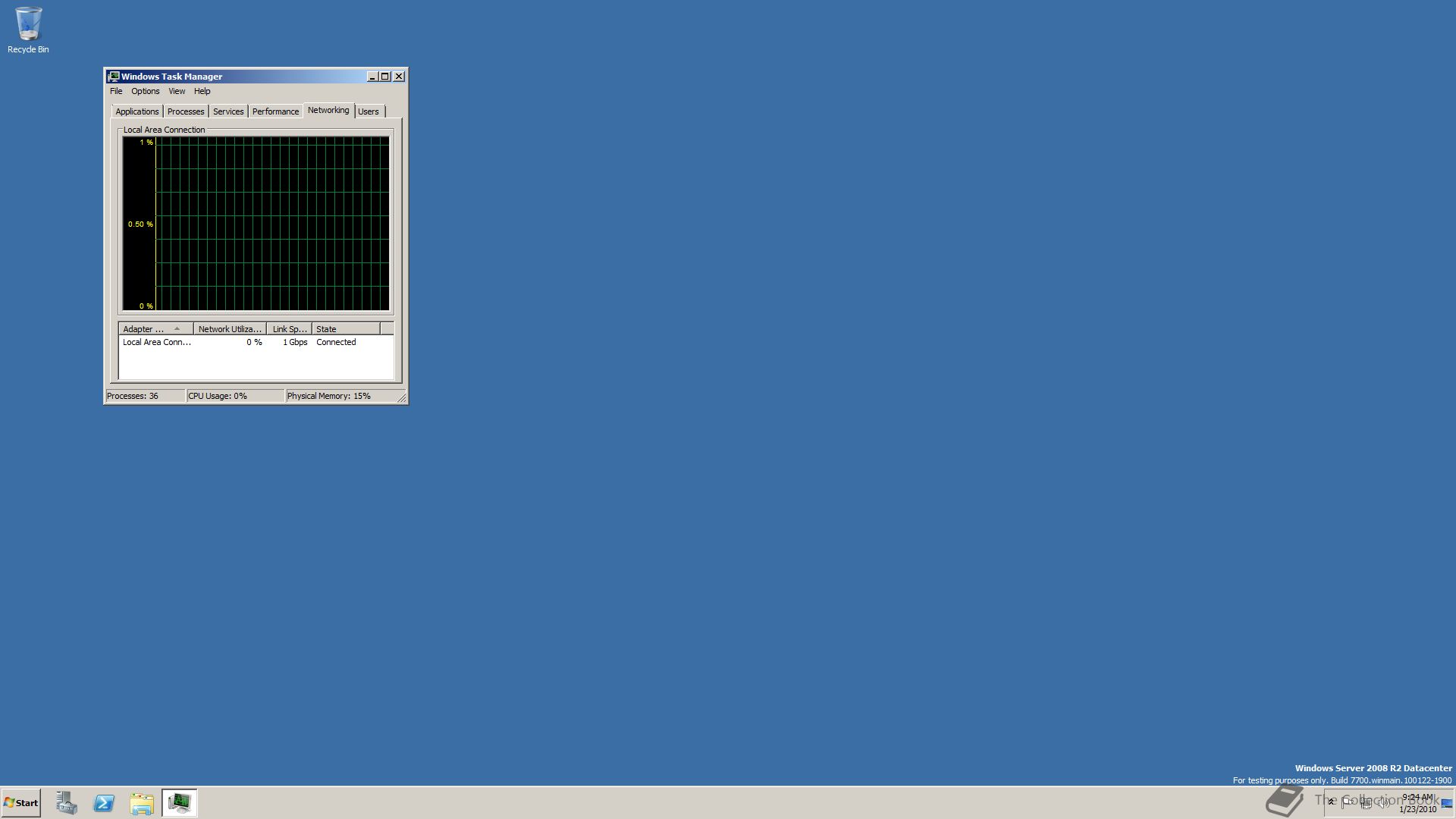
Task: Open the network tray icon
Action: [x=1366, y=802]
